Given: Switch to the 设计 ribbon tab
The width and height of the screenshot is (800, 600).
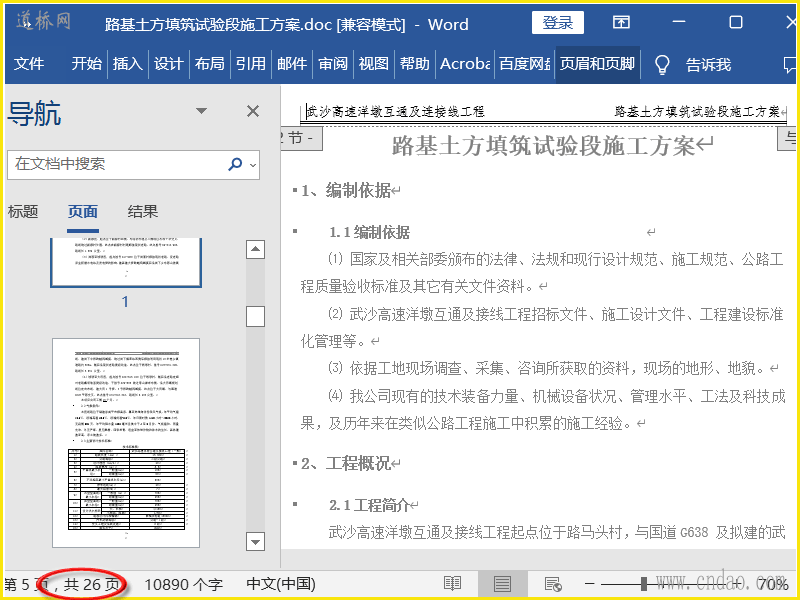Looking at the screenshot, I should pos(168,64).
